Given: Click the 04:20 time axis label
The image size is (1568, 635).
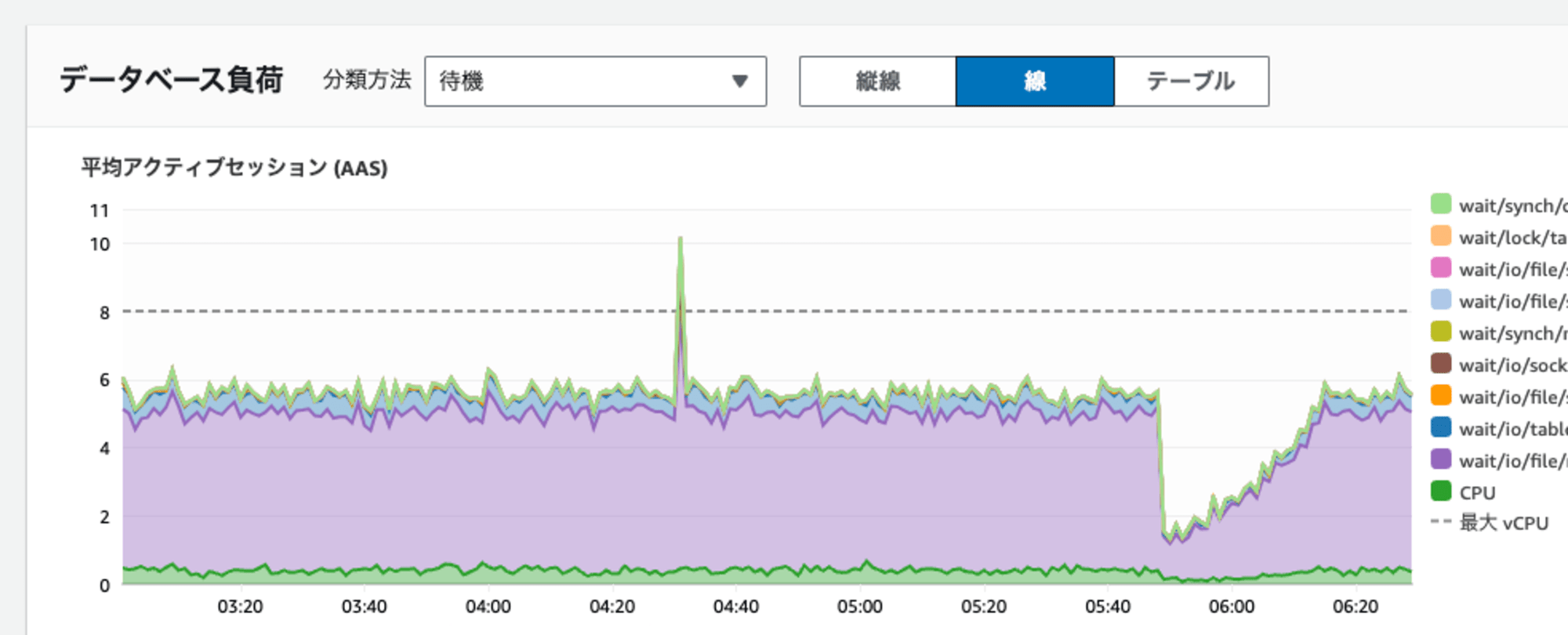Looking at the screenshot, I should point(612,607).
